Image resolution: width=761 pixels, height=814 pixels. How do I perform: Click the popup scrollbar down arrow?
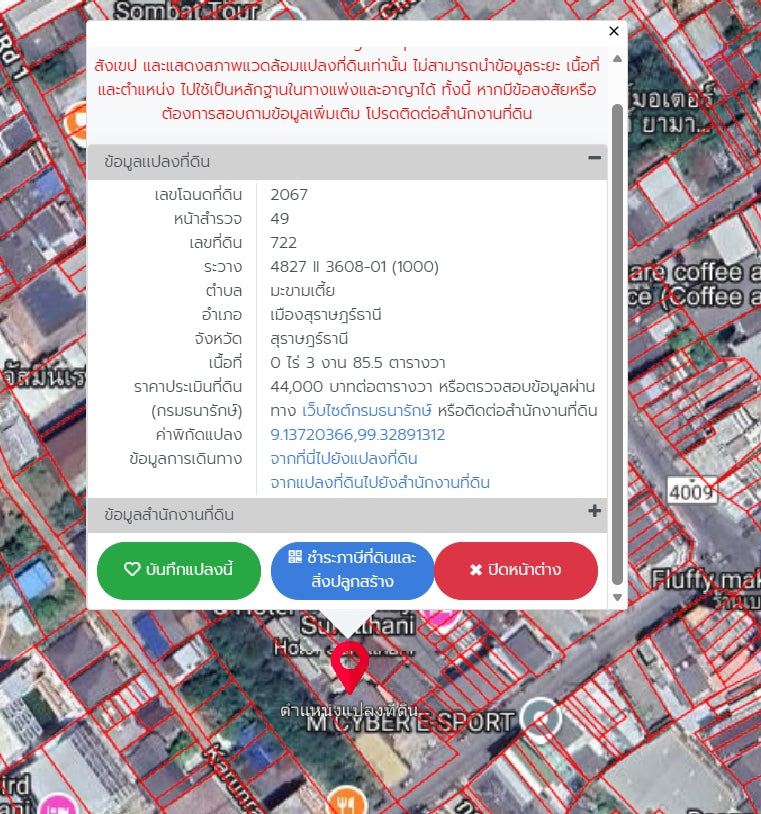(x=617, y=597)
